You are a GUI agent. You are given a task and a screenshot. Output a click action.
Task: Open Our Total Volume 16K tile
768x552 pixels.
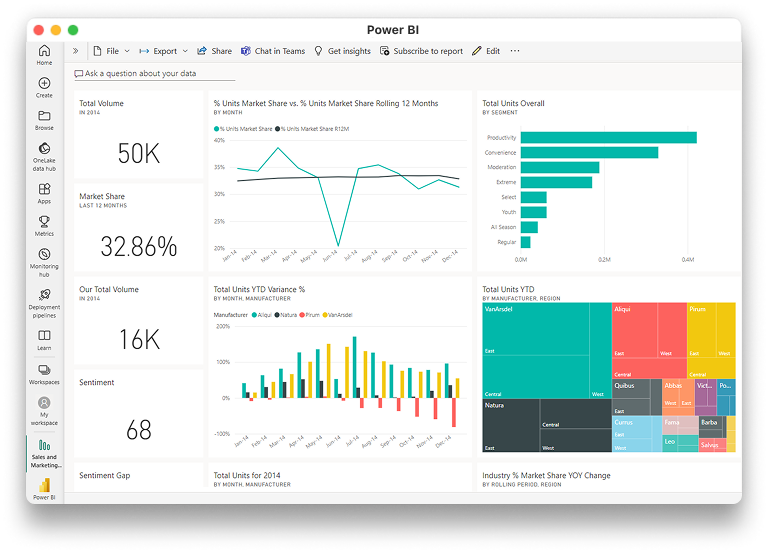coord(139,321)
